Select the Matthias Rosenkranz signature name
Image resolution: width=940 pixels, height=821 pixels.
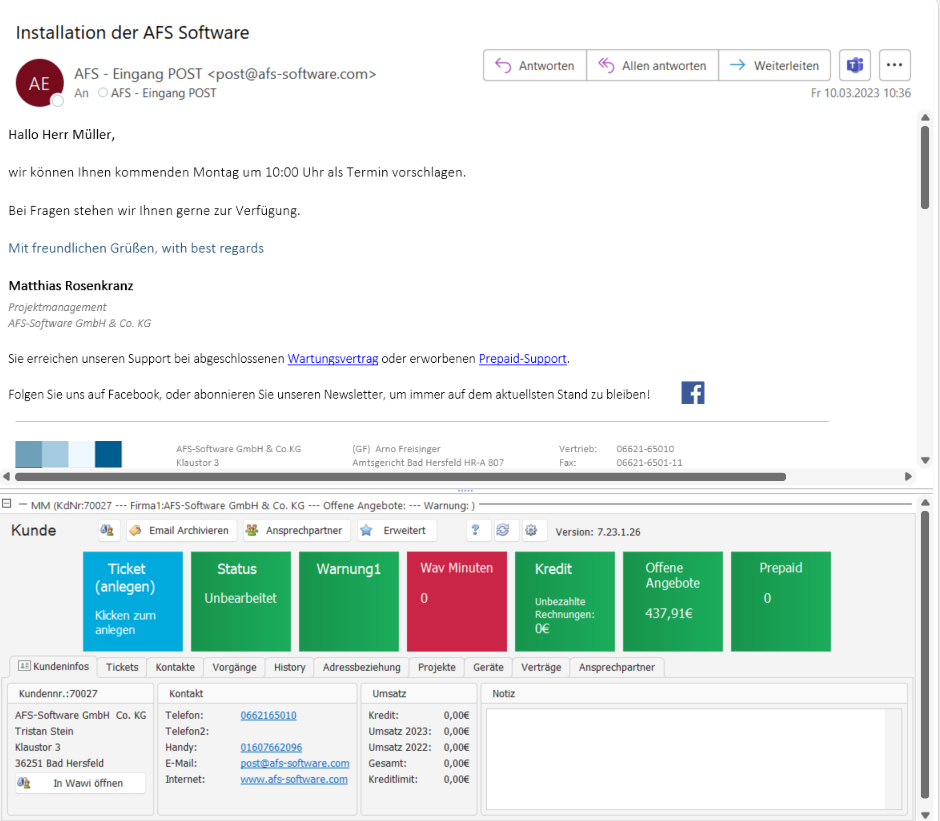pyautogui.click(x=71, y=285)
